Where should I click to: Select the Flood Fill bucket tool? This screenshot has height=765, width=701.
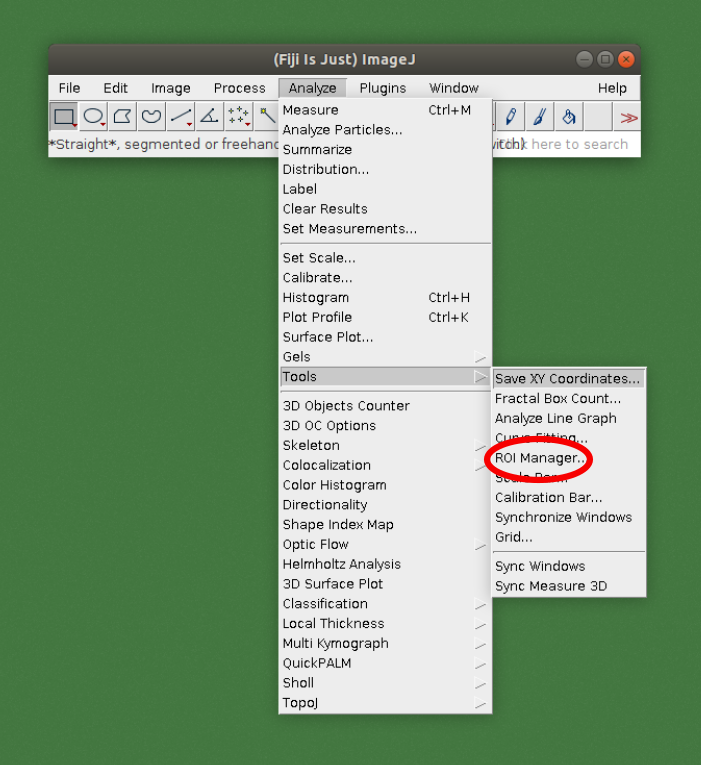point(569,117)
